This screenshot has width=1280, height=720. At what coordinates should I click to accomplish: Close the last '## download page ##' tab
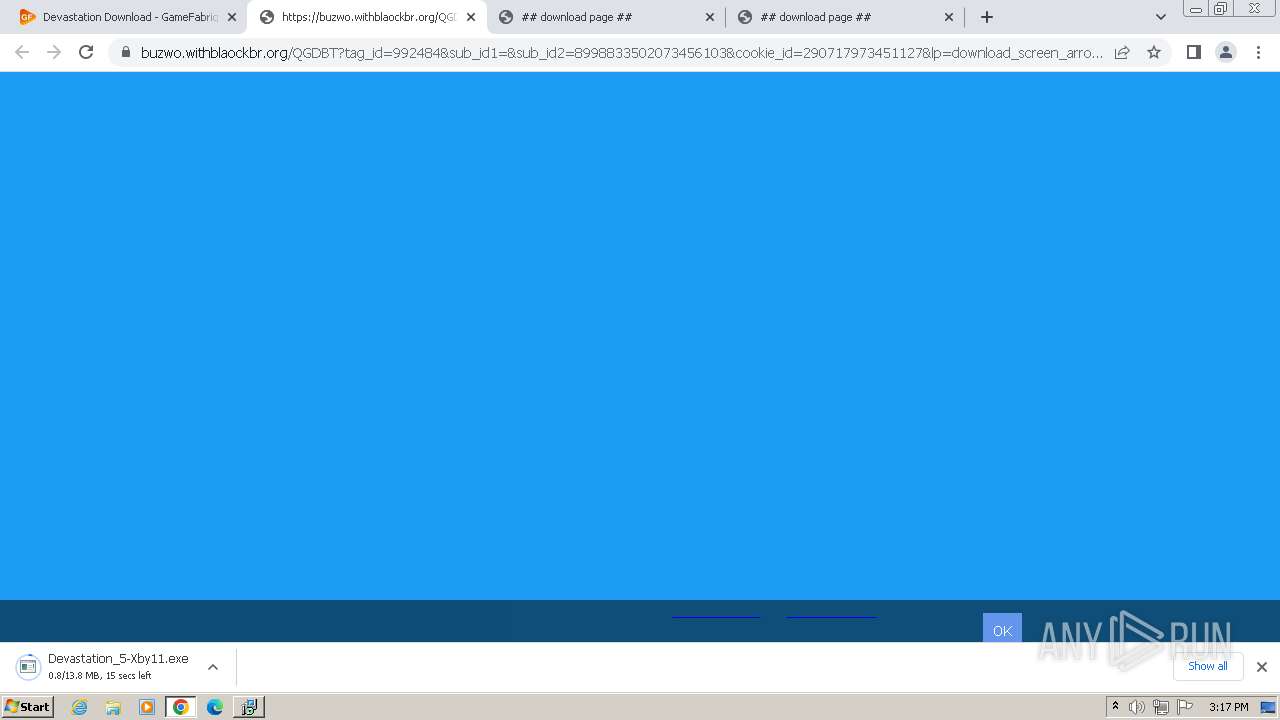pyautogui.click(x=949, y=17)
